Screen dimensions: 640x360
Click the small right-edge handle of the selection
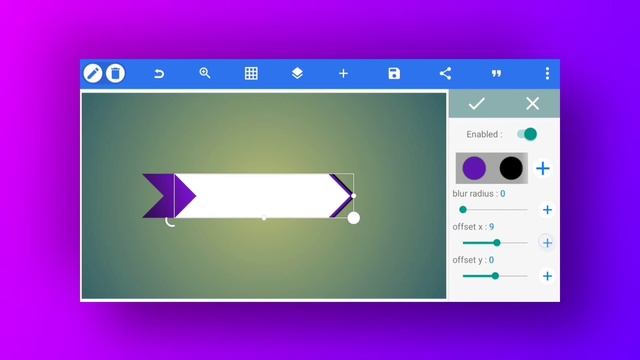(x=353, y=196)
